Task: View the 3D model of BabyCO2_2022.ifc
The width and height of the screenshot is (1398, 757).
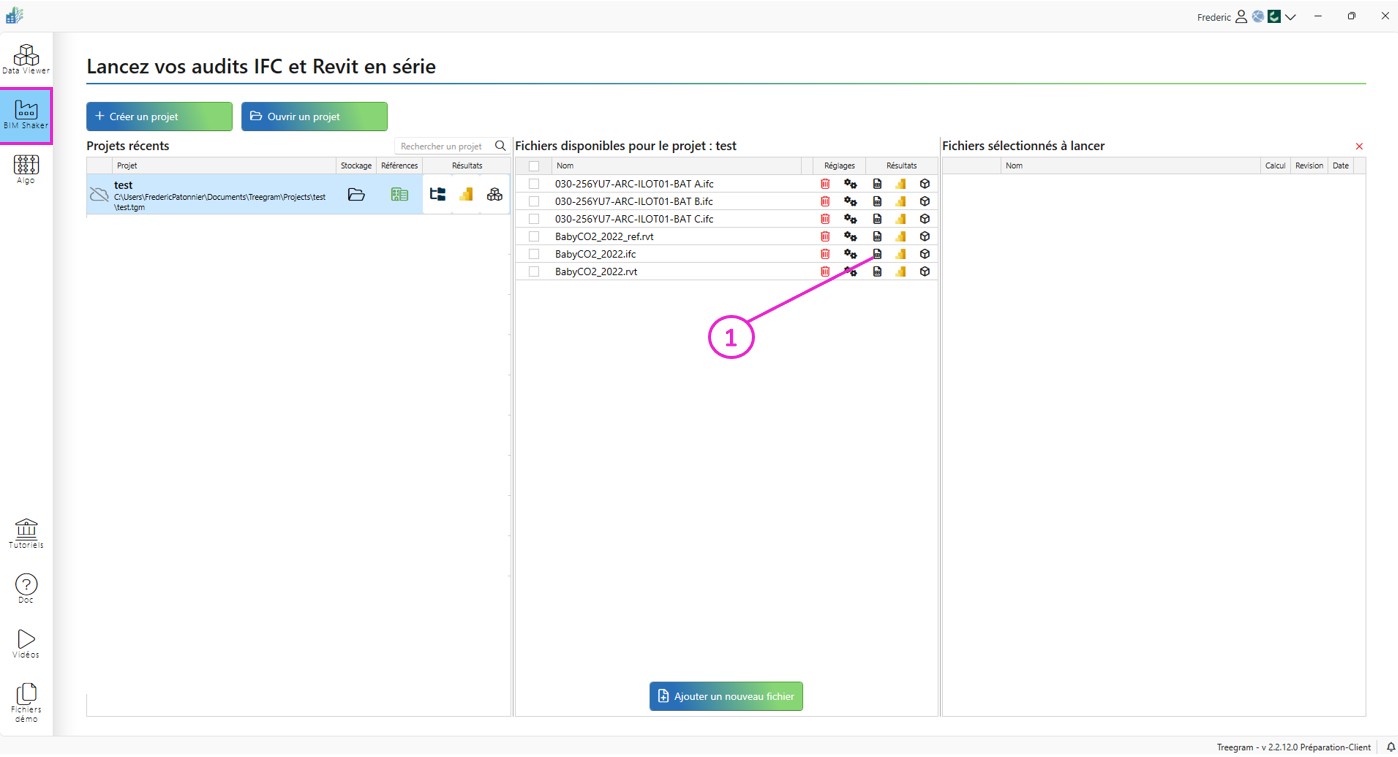Action: point(924,253)
